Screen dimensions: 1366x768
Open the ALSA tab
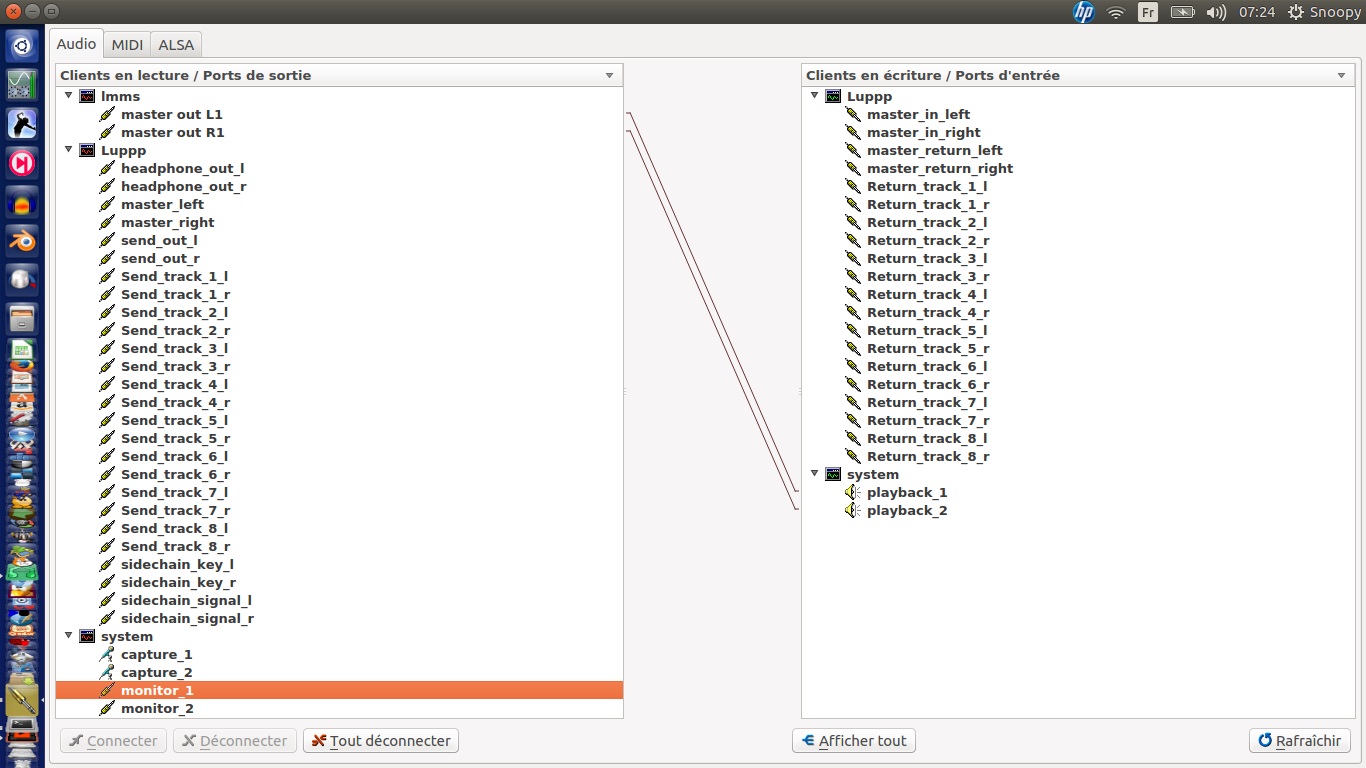(x=177, y=45)
